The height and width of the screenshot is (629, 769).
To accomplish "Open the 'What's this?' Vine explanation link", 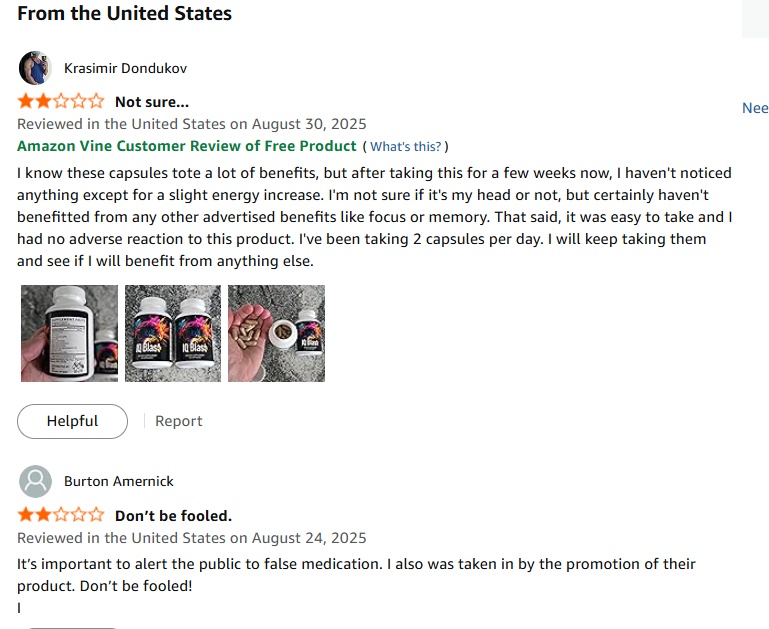I will click(405, 147).
